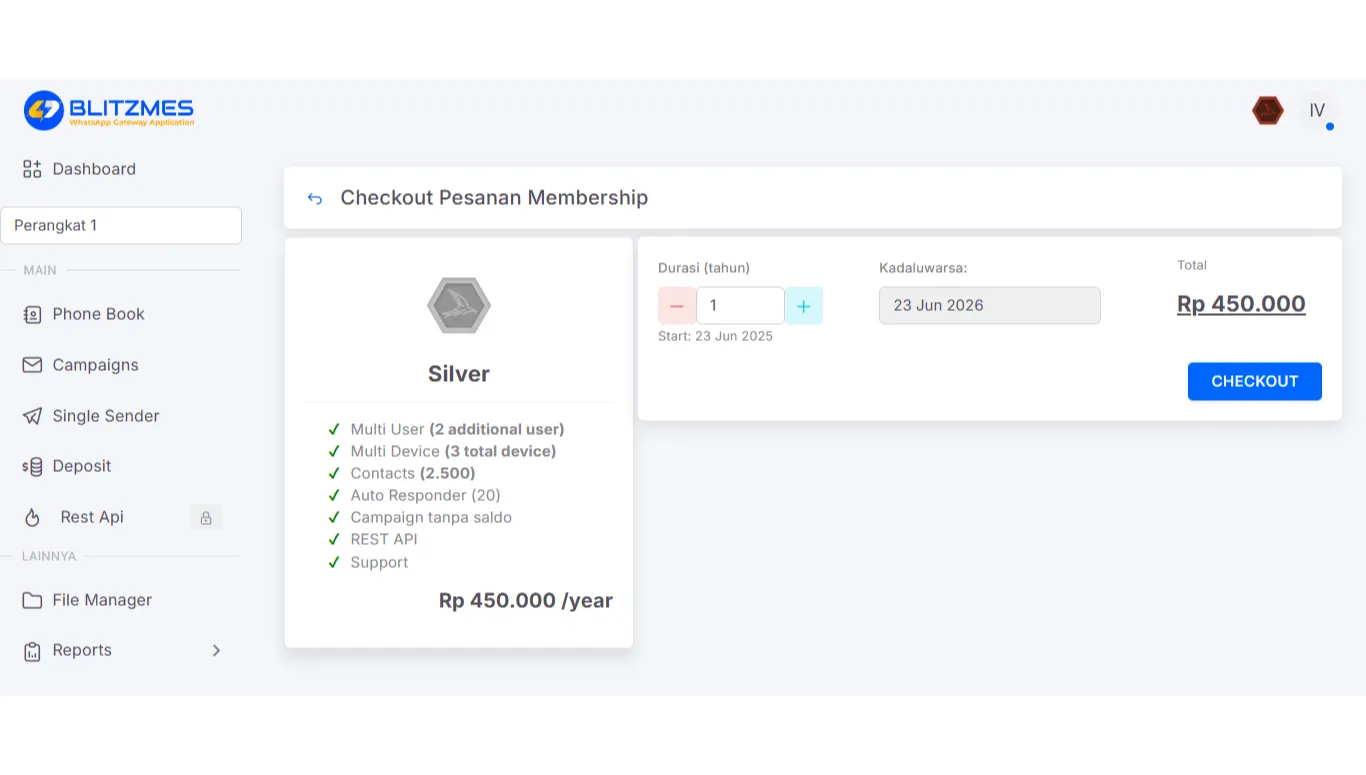Click the Rp 450.000 total link

1241,304
